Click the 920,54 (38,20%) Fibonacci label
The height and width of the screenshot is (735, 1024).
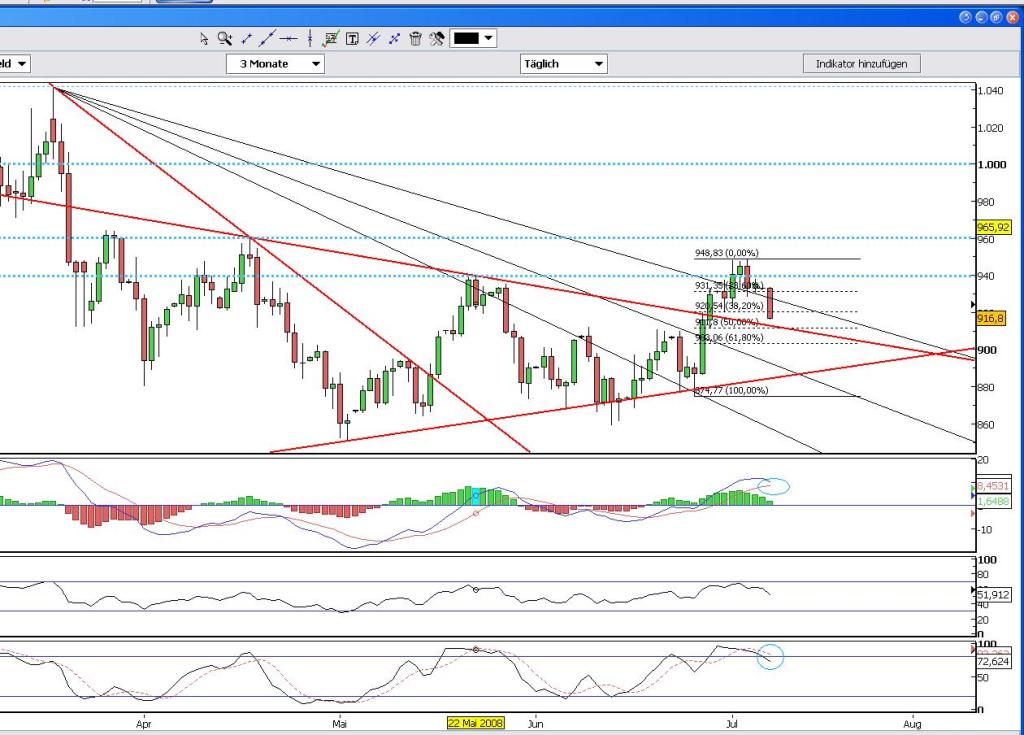point(729,306)
